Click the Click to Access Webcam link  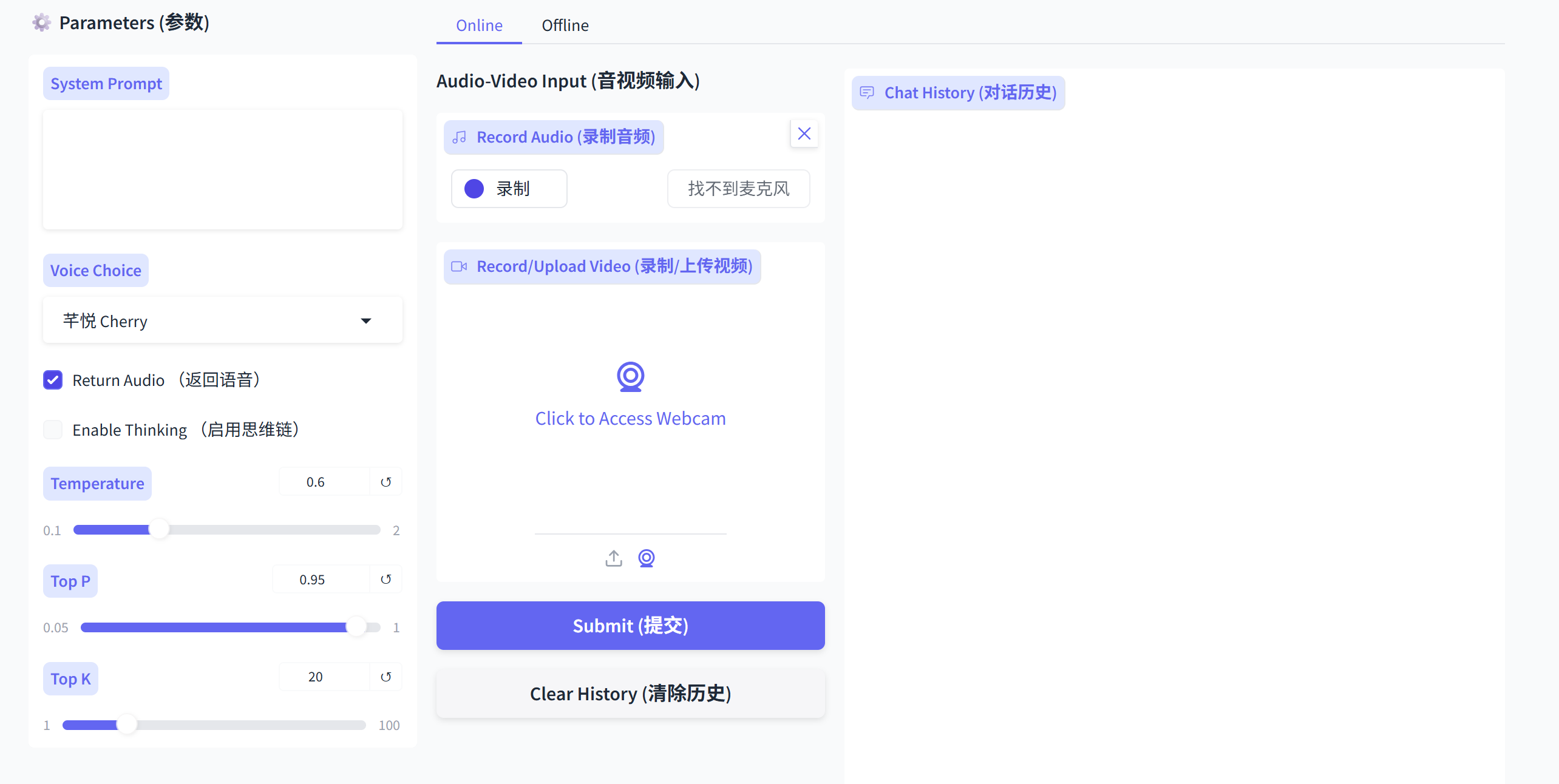pyautogui.click(x=630, y=419)
